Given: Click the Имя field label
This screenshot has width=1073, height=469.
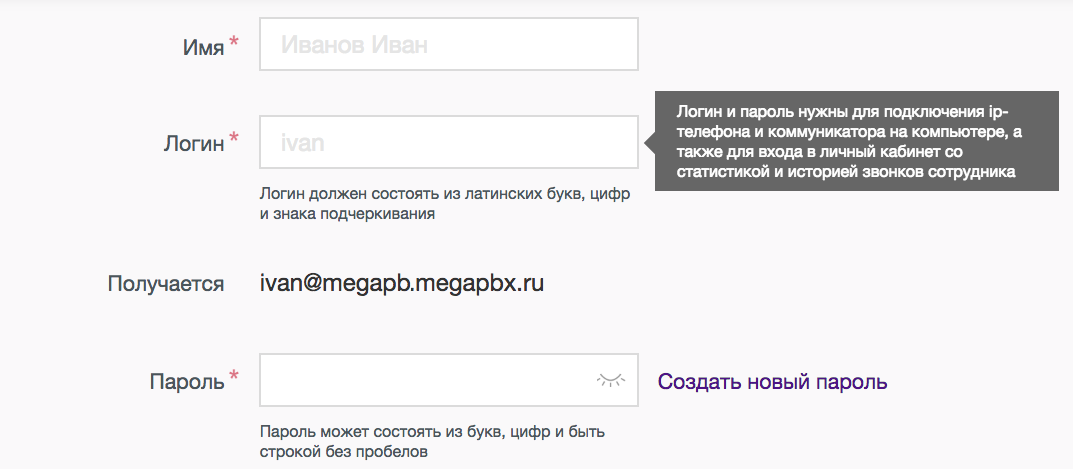Looking at the screenshot, I should [x=203, y=46].
